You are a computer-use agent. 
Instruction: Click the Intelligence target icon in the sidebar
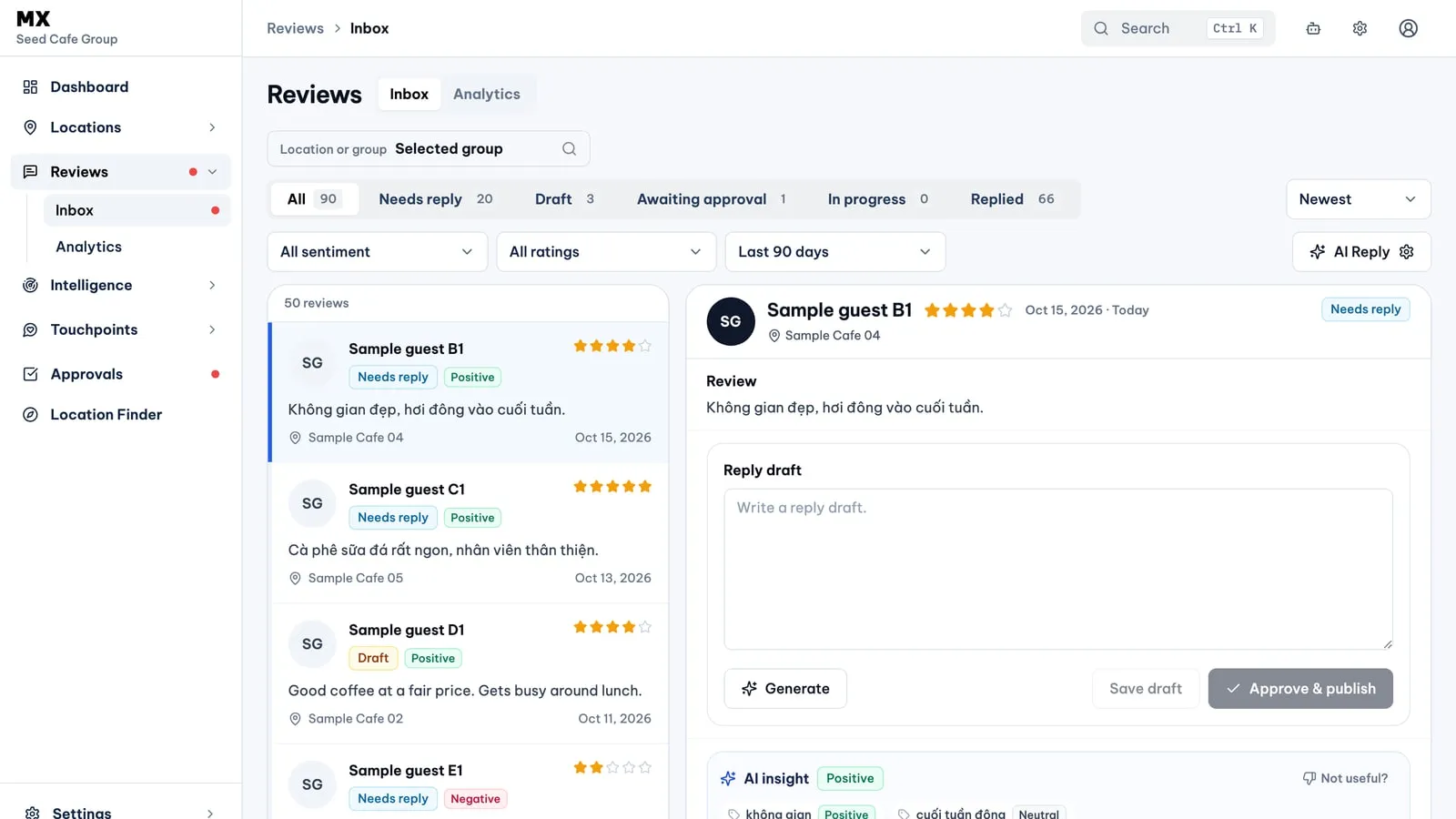[30, 286]
